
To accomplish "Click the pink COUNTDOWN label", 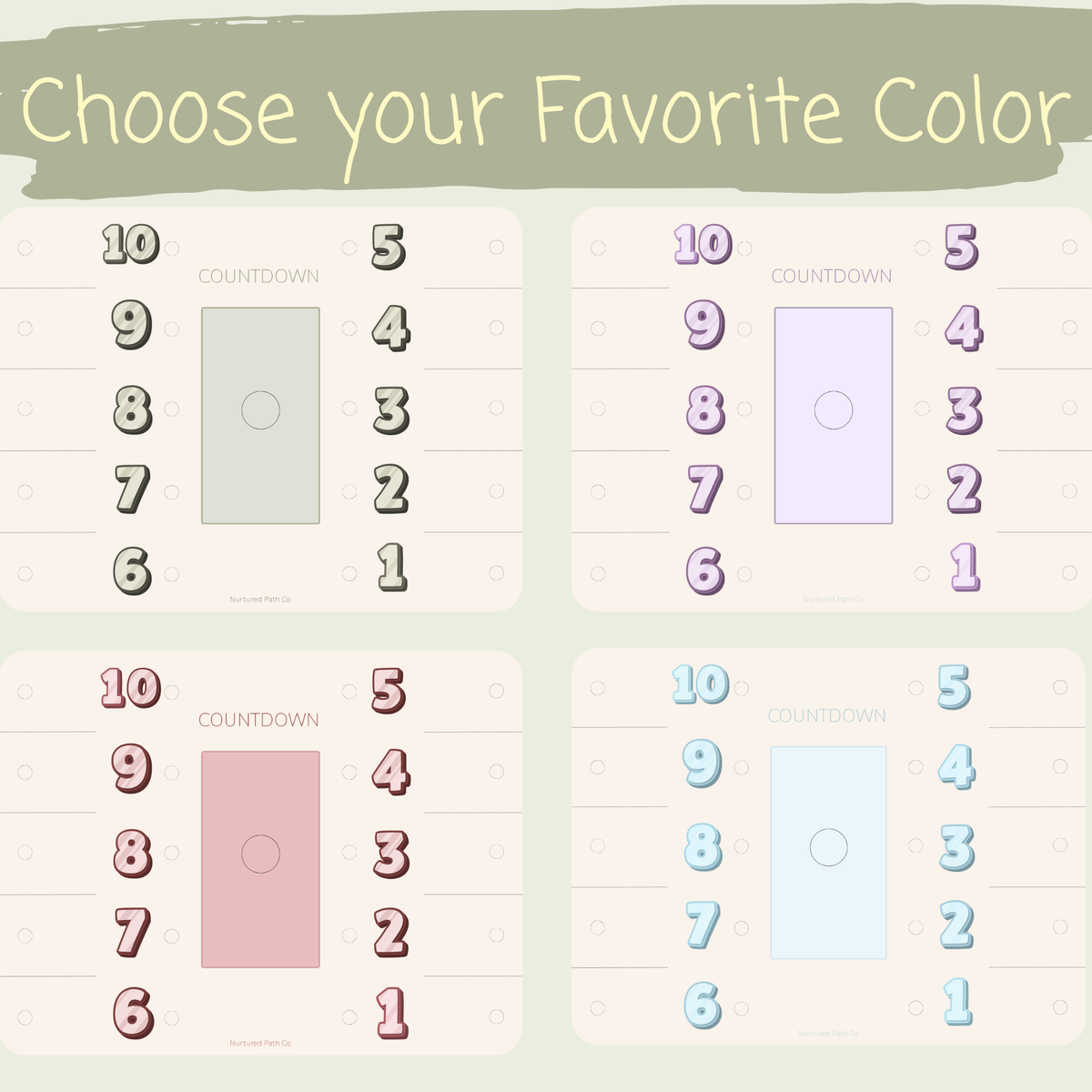I will coord(258,720).
